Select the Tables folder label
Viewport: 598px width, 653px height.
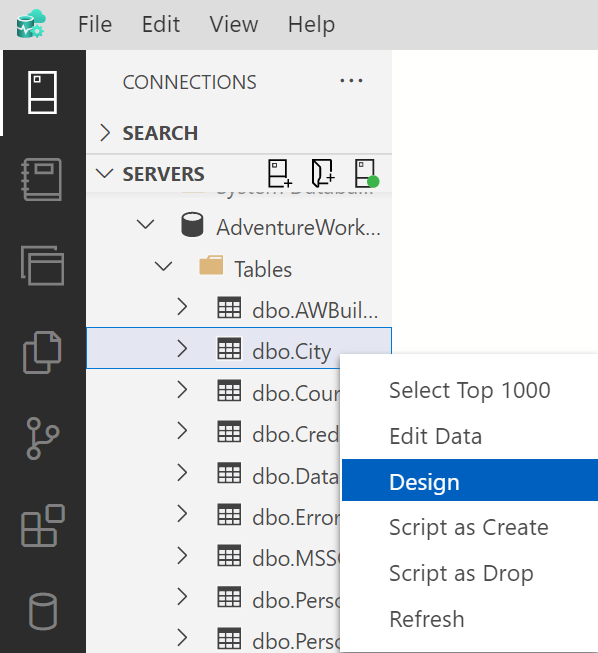pyautogui.click(x=263, y=269)
